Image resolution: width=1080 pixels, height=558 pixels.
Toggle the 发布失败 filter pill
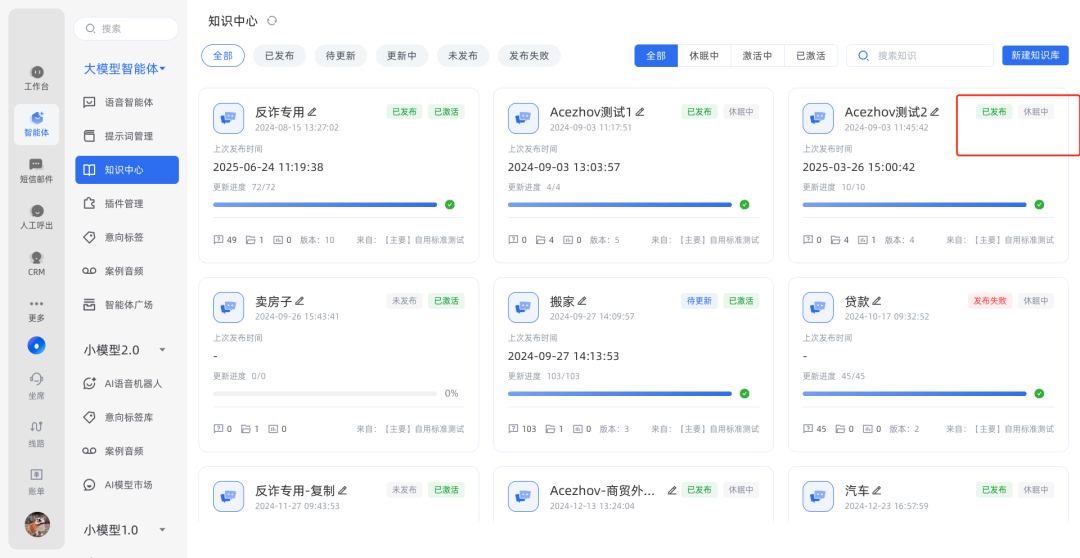pos(529,56)
